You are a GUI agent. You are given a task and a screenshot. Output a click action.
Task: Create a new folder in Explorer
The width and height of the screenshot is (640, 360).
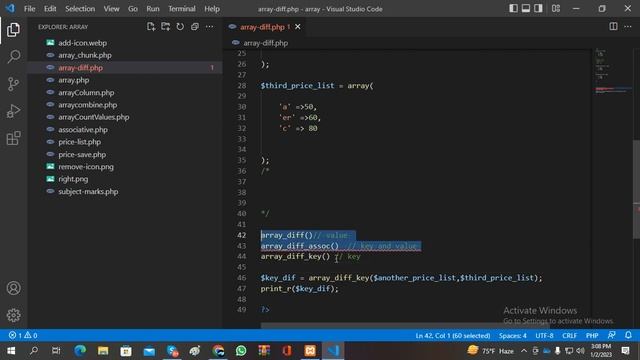click(166, 27)
